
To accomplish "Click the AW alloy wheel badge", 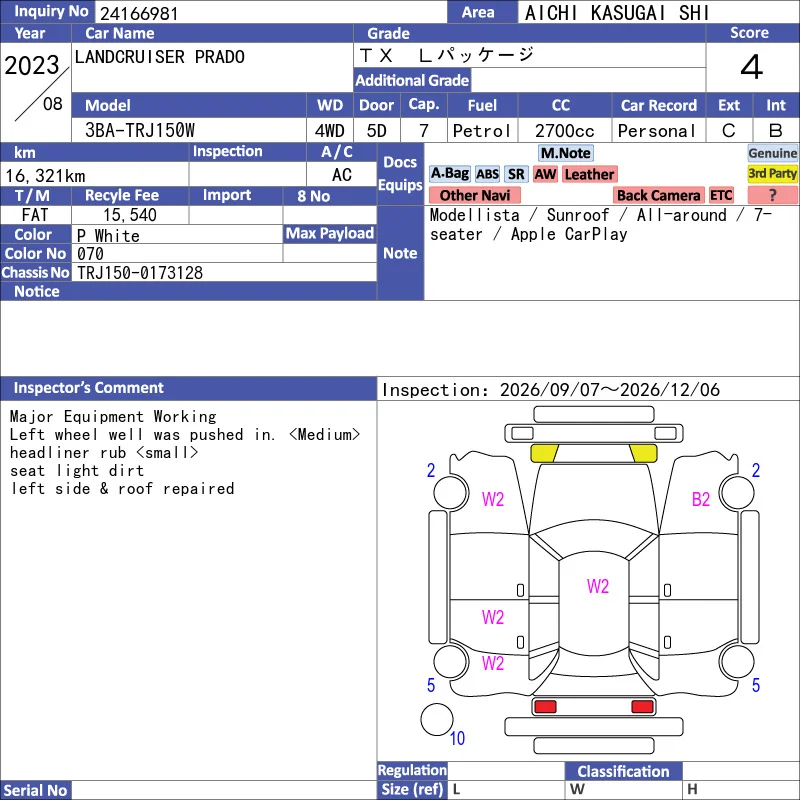I will point(545,174).
